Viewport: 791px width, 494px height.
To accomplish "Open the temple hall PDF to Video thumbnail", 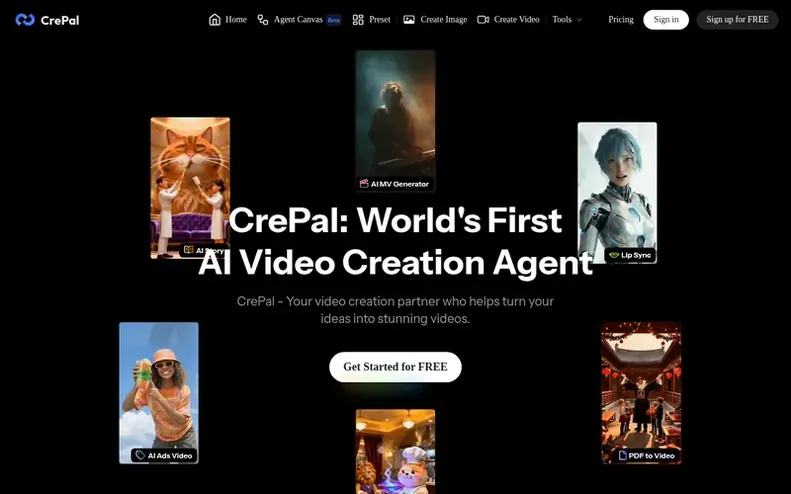I will click(641, 393).
